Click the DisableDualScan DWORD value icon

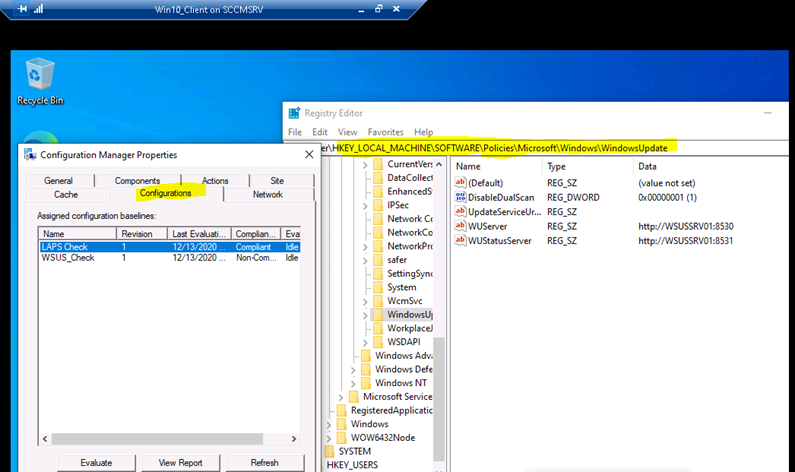460,197
